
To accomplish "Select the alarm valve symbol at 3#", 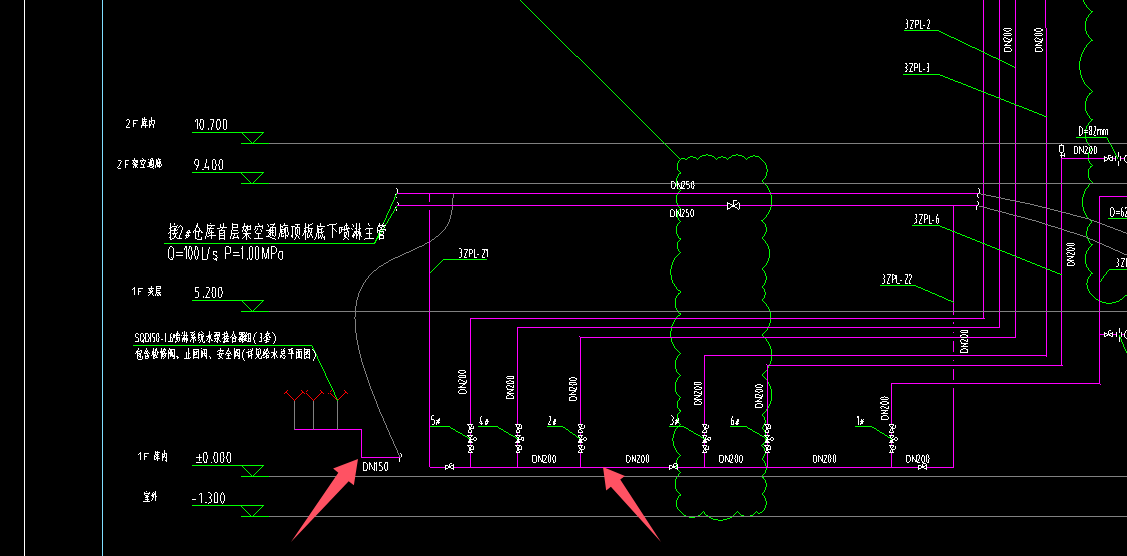I will [704, 438].
